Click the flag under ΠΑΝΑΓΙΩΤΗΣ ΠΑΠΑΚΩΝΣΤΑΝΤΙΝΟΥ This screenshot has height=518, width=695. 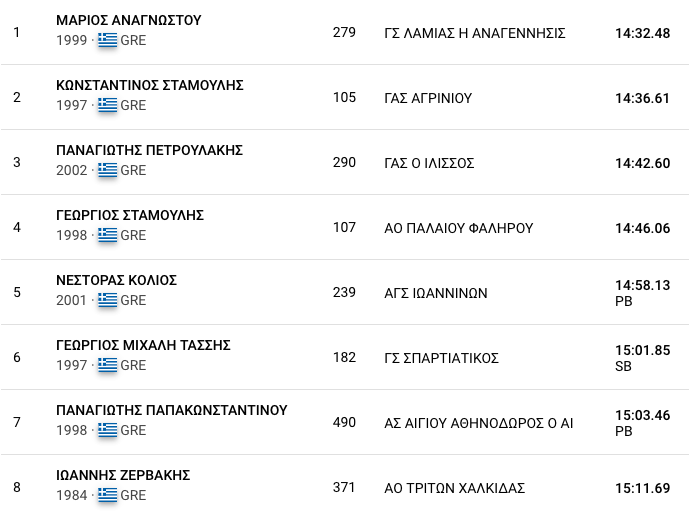click(x=107, y=430)
